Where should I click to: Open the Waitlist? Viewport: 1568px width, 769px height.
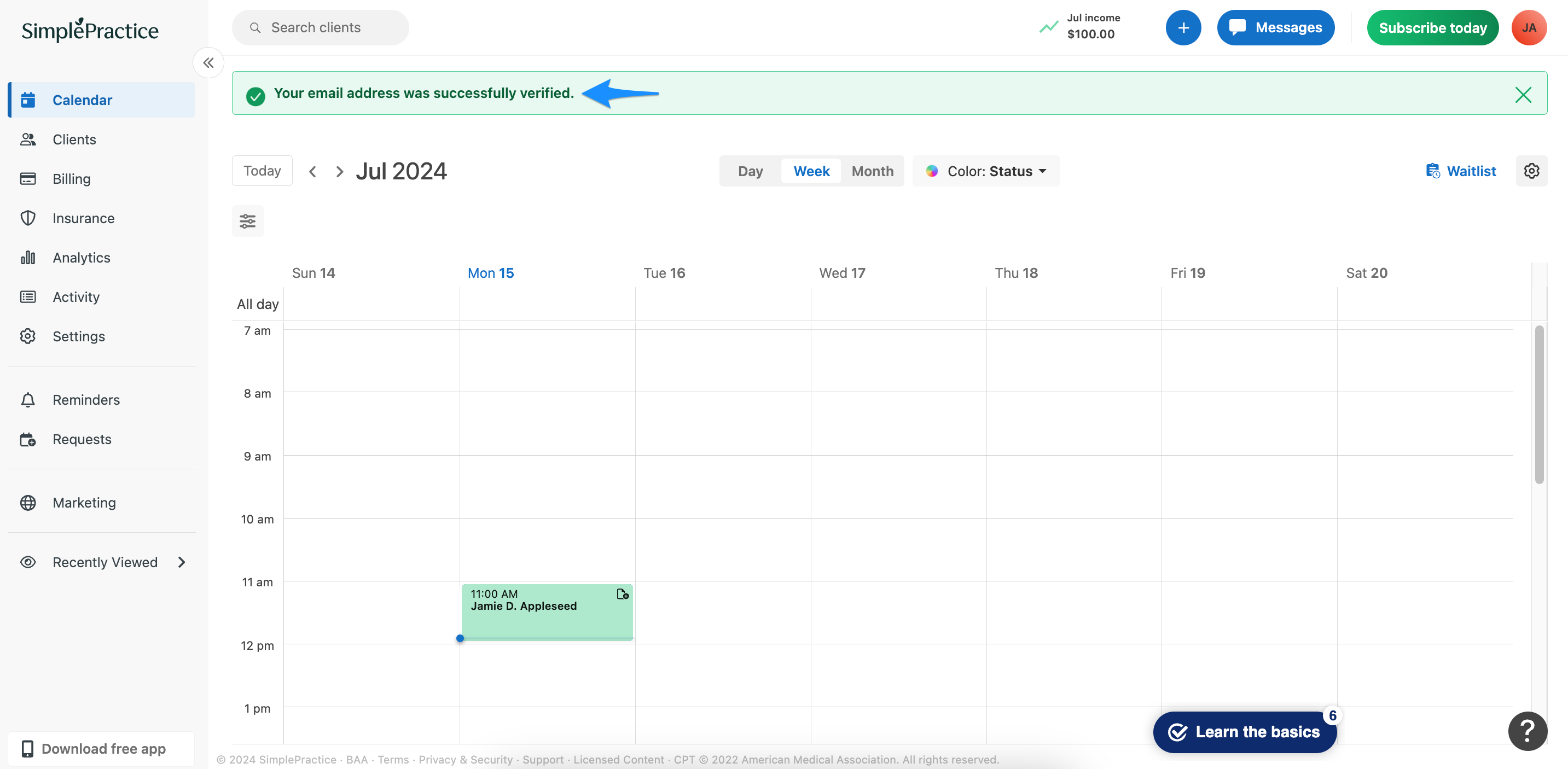tap(1460, 171)
